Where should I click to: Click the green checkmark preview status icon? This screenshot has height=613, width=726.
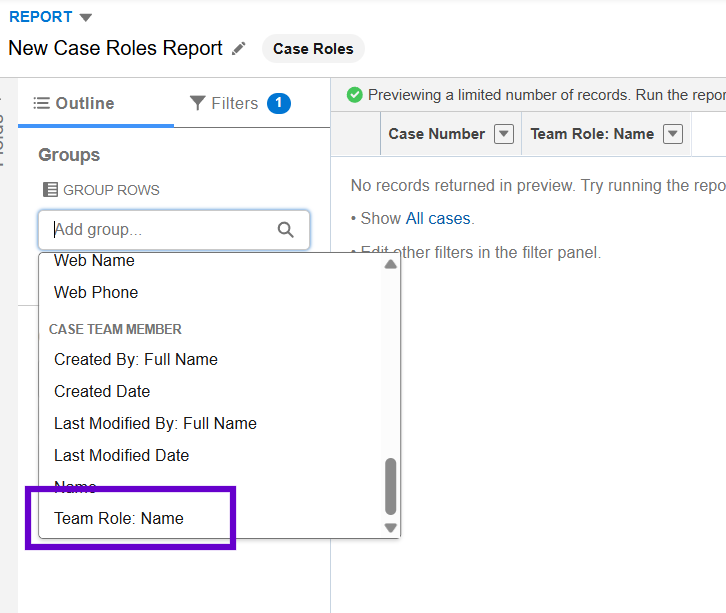[354, 95]
